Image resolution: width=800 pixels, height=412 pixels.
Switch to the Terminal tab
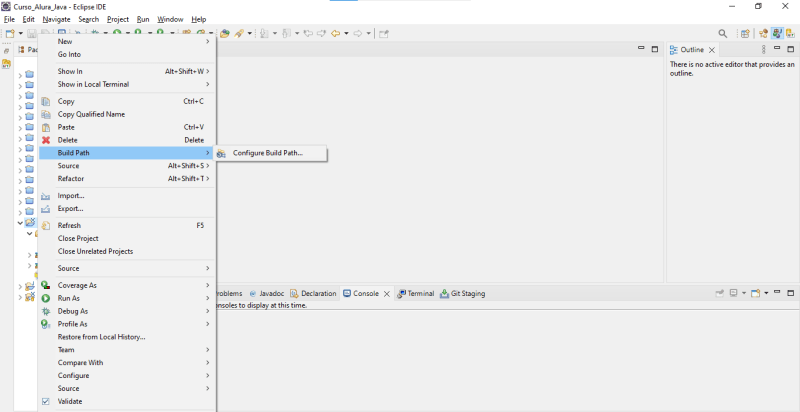(416, 294)
